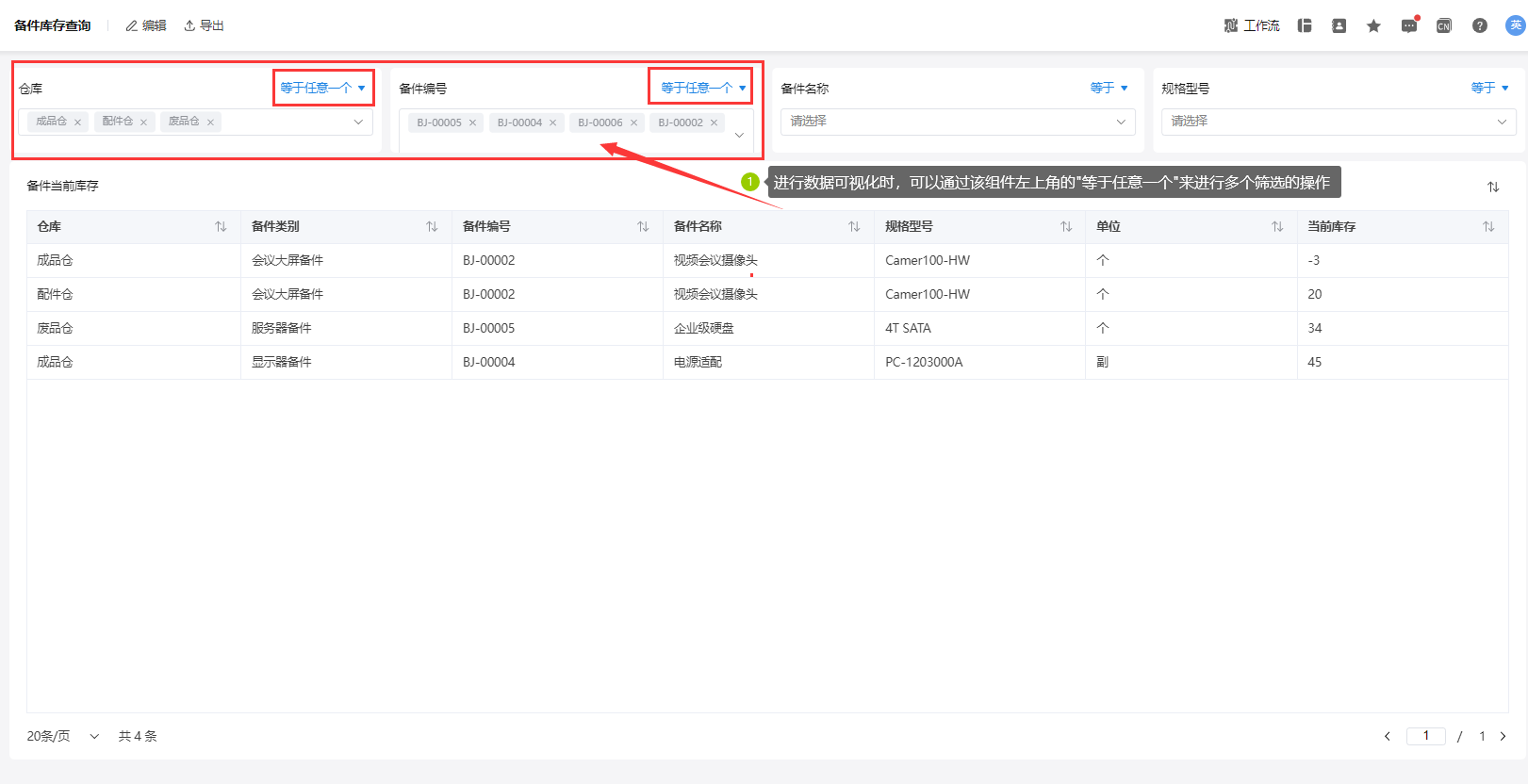Viewport: 1528px width, 784px height.
Task: Click the page number input box
Action: 1426,736
